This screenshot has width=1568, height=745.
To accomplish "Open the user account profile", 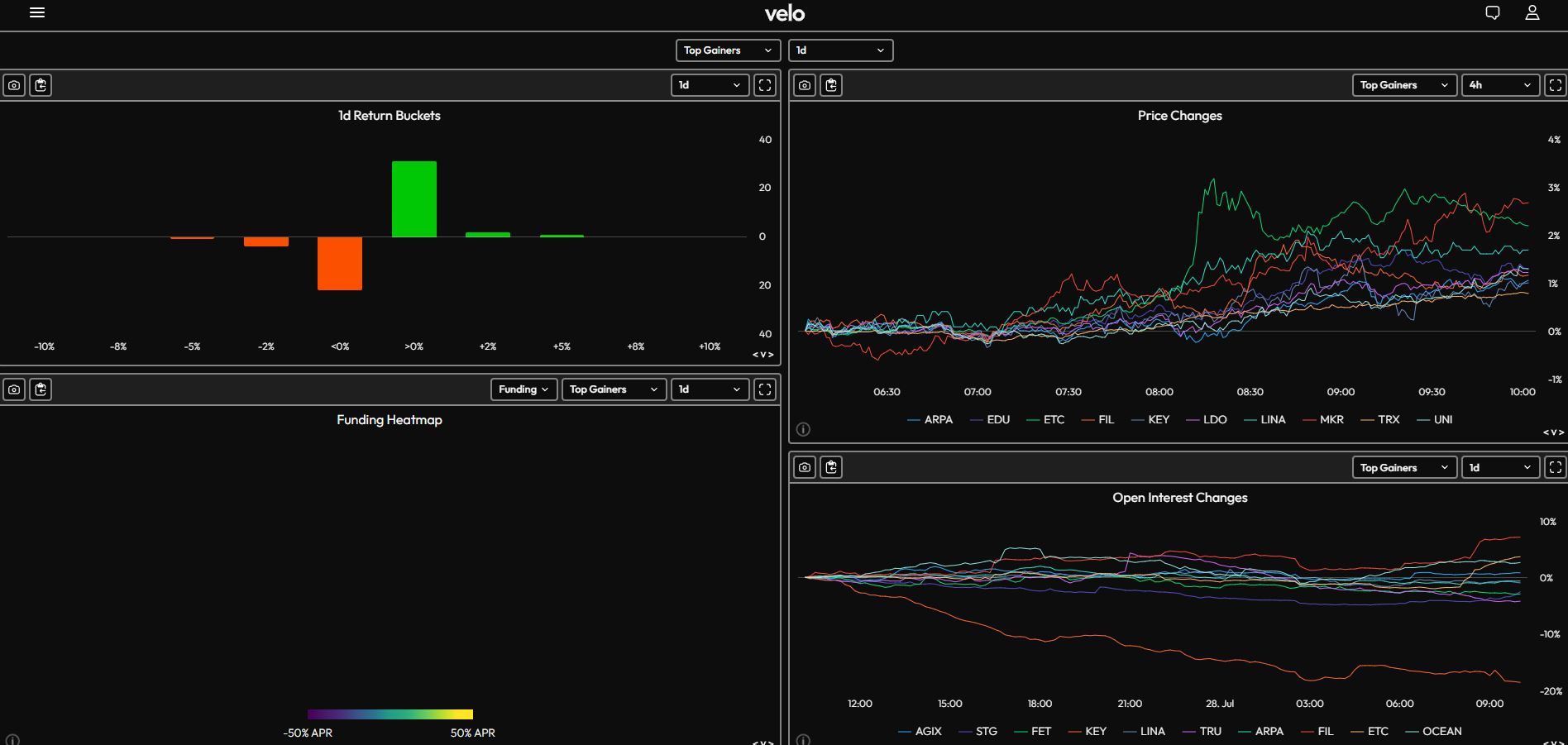I will 1532,12.
